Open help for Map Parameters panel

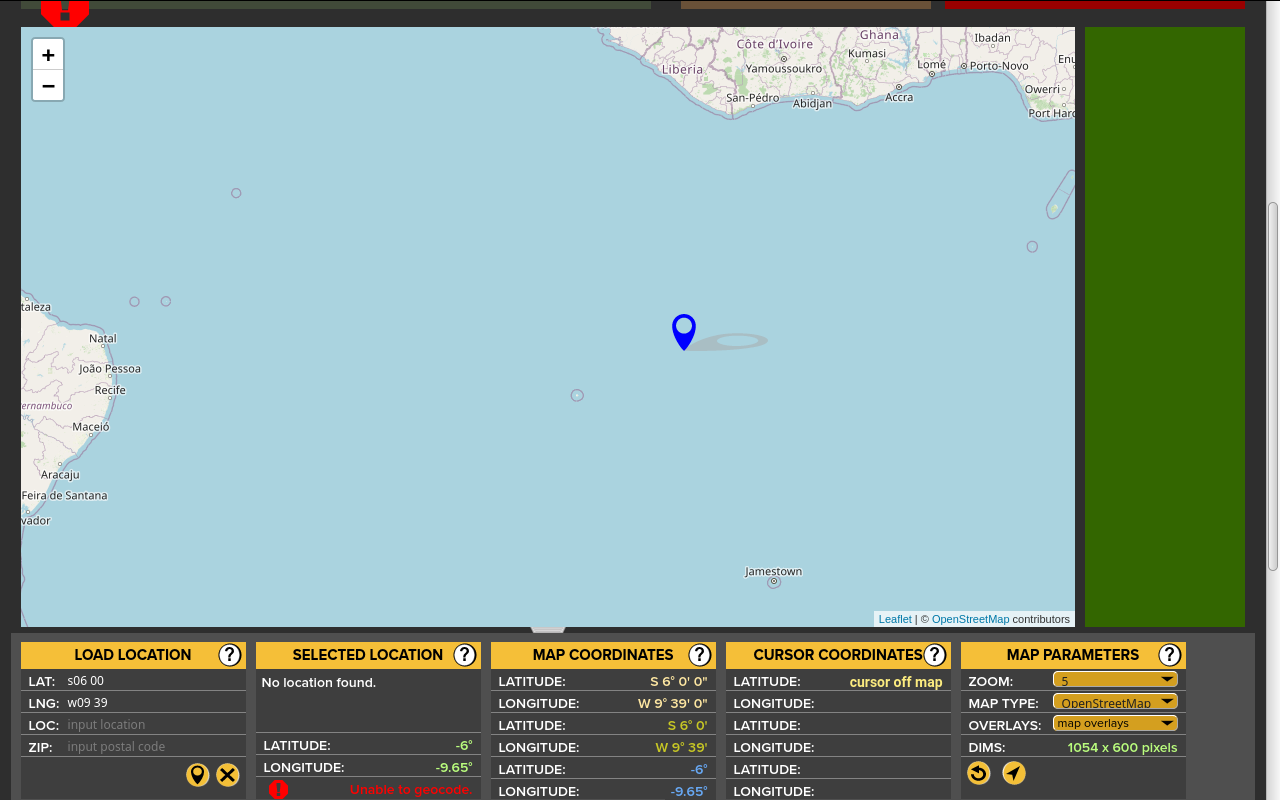coord(1170,655)
